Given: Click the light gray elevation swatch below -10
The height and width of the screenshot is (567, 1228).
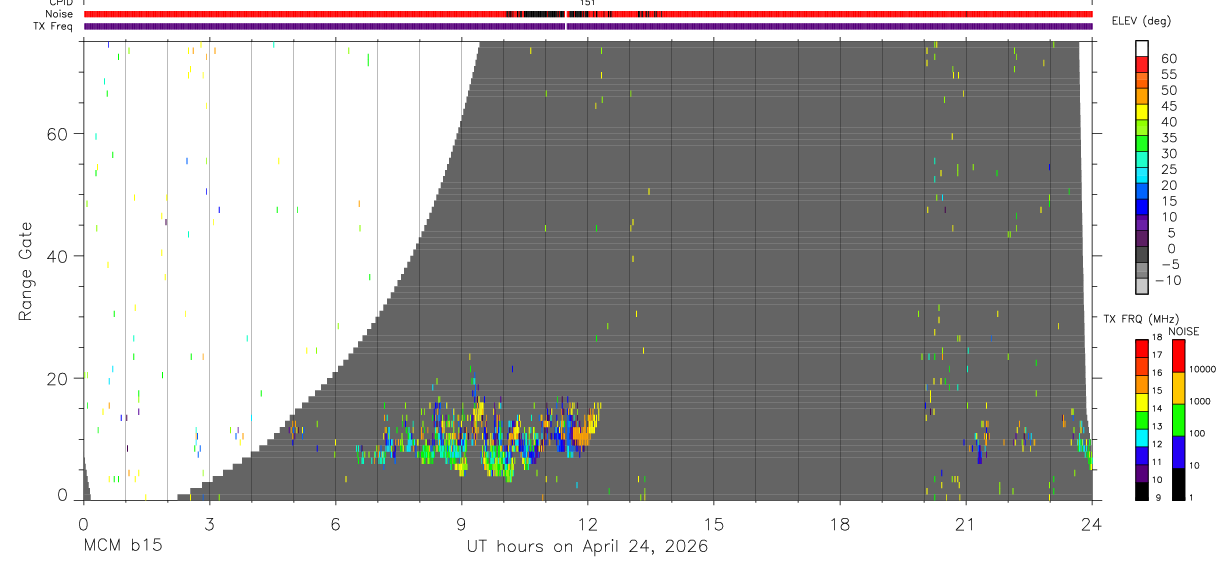Looking at the screenshot, I should point(1142,287).
